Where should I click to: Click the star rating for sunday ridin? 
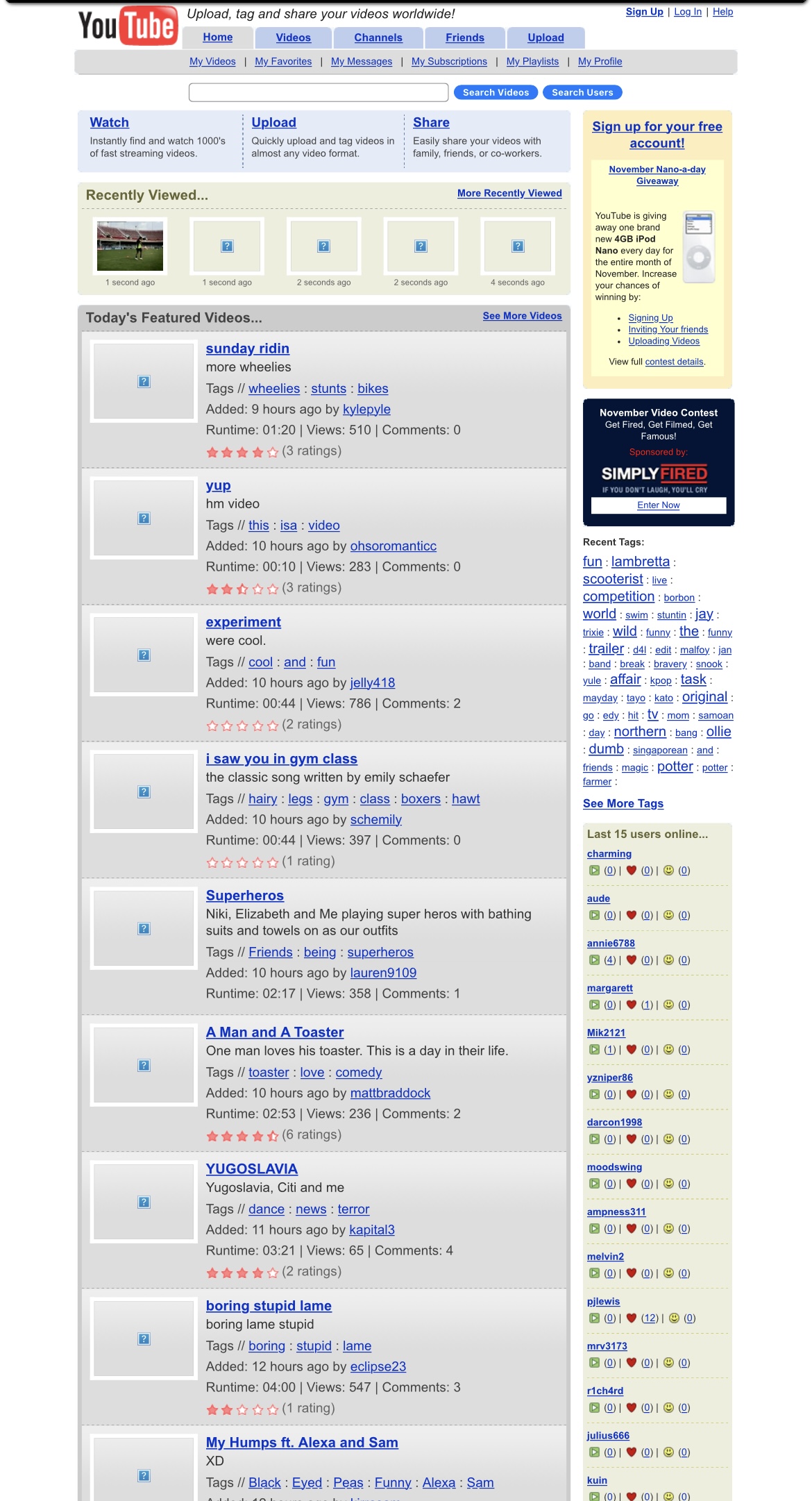[x=242, y=453]
